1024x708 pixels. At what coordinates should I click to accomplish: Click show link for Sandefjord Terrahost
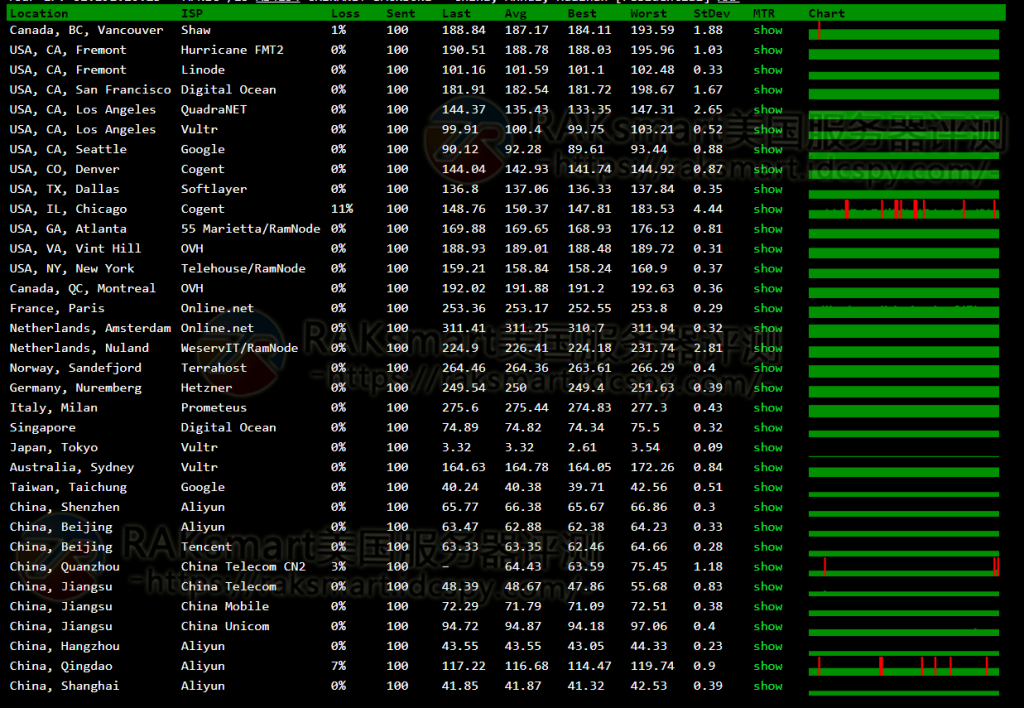768,368
